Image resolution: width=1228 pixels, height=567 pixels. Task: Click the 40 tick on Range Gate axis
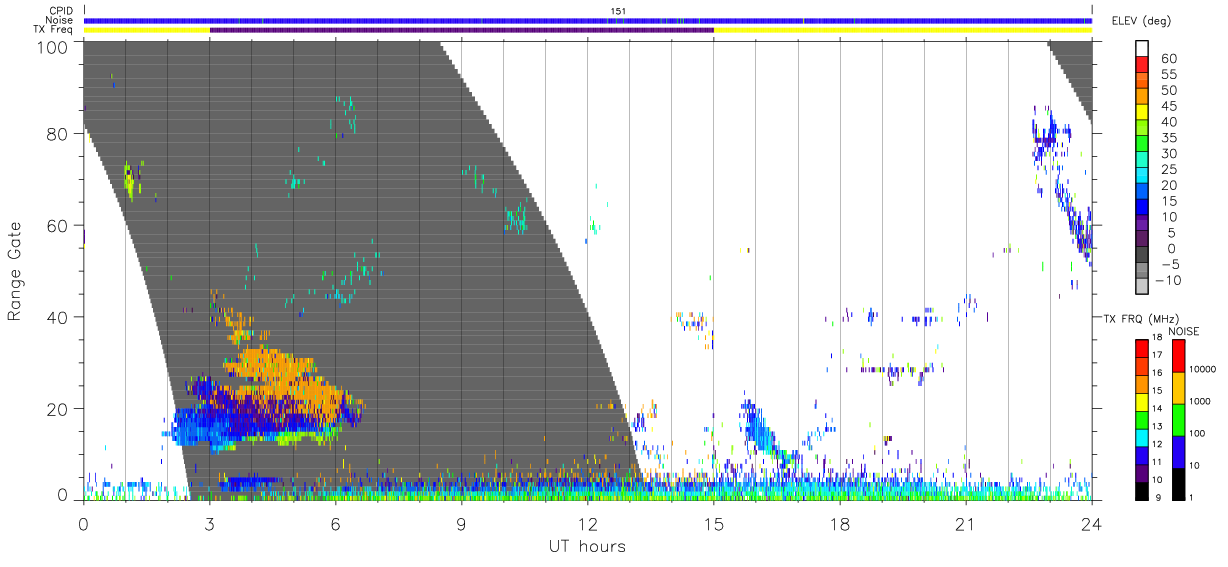point(57,317)
